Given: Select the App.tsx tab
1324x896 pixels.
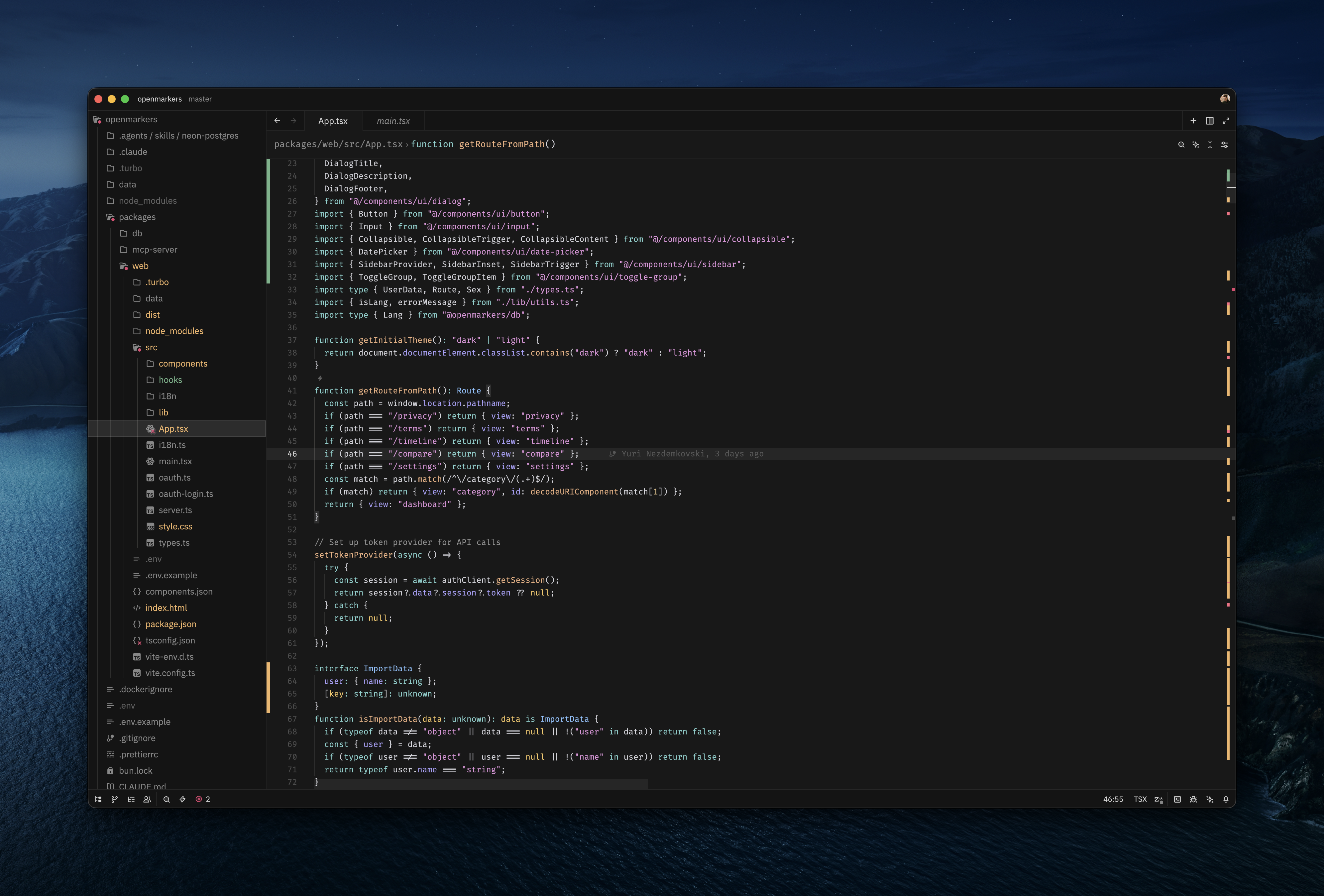Looking at the screenshot, I should pos(333,121).
